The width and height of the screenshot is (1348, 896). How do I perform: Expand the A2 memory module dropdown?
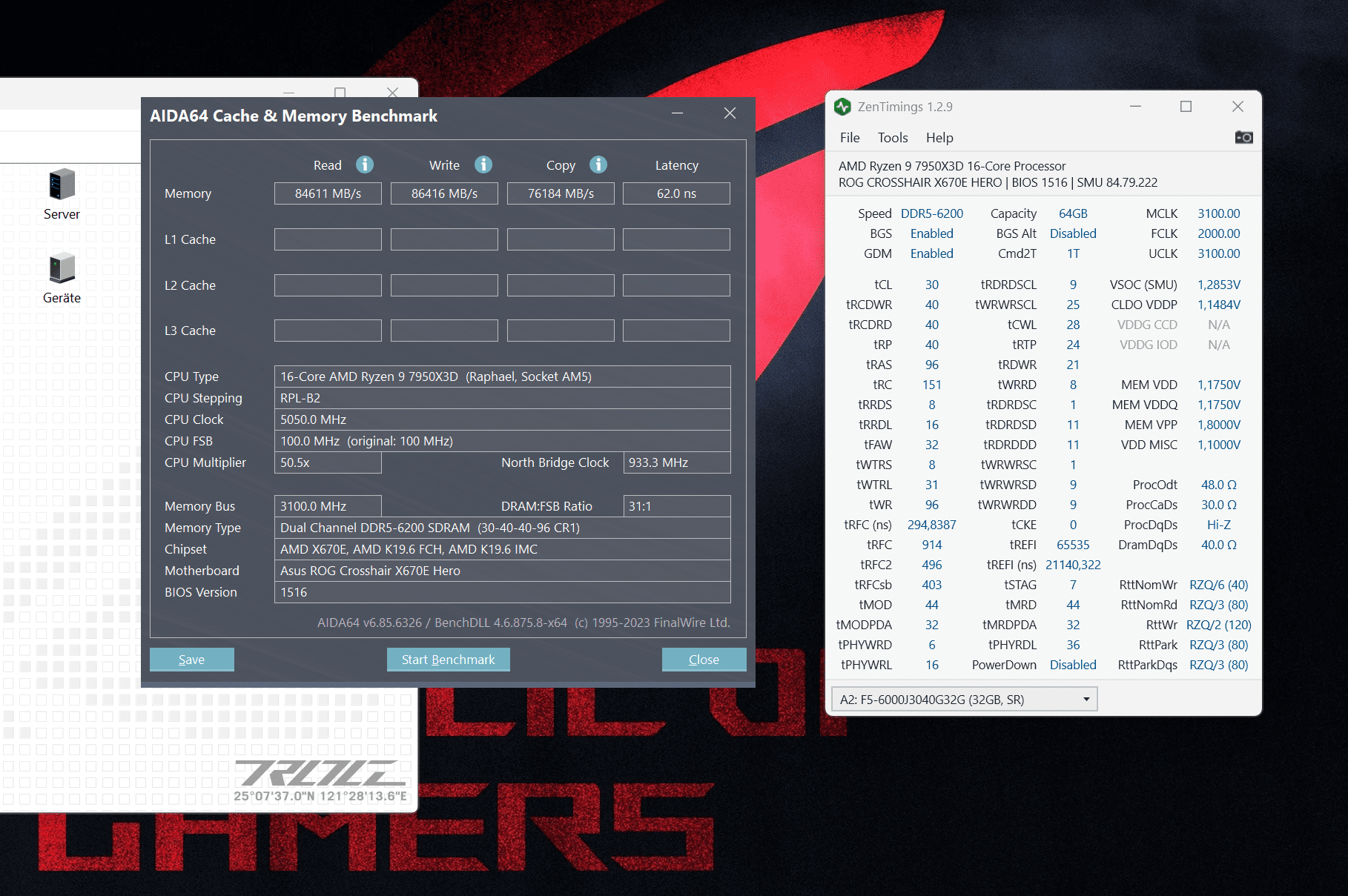pyautogui.click(x=964, y=700)
